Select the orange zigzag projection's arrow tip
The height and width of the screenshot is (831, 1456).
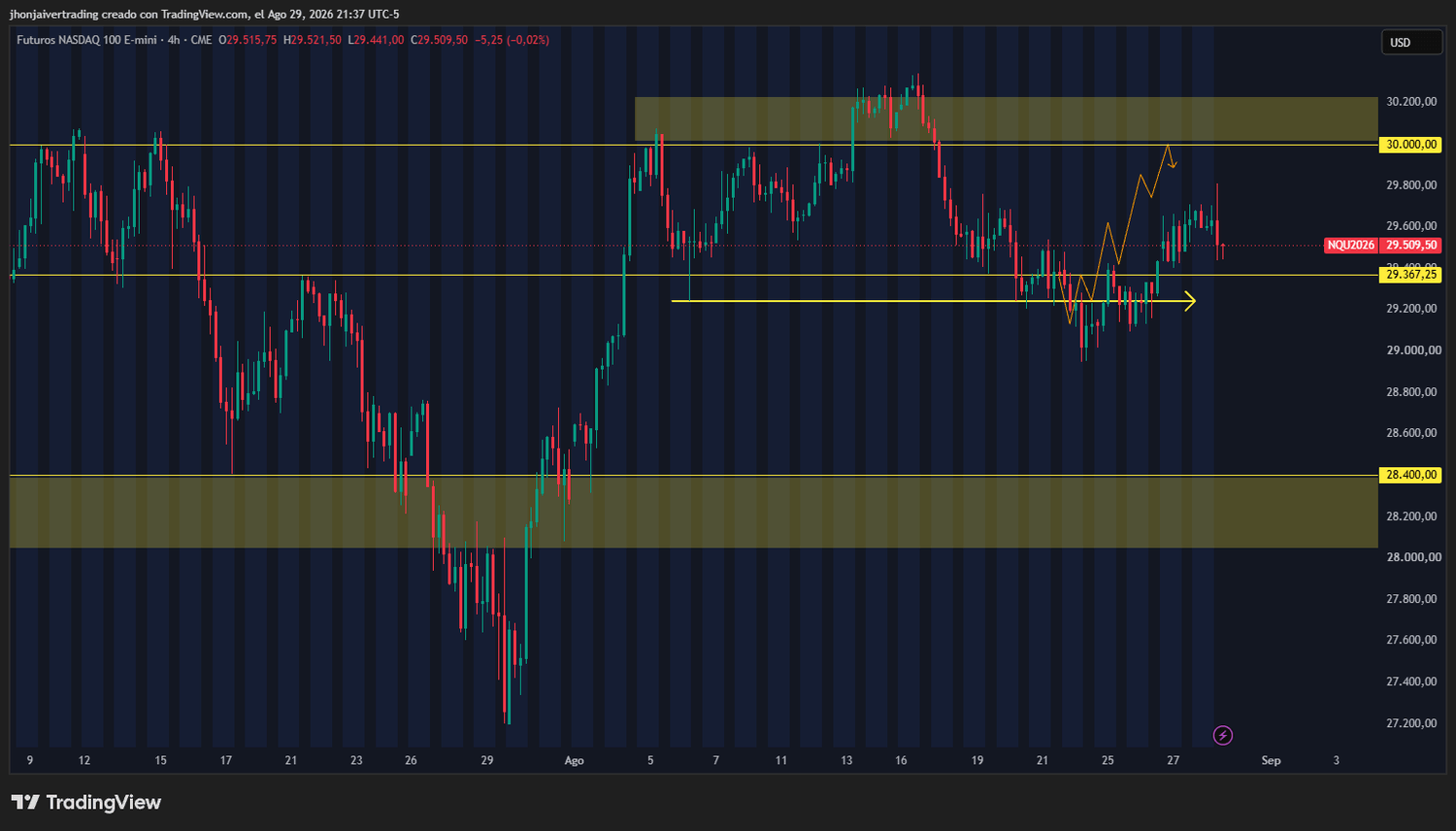pos(1174,164)
